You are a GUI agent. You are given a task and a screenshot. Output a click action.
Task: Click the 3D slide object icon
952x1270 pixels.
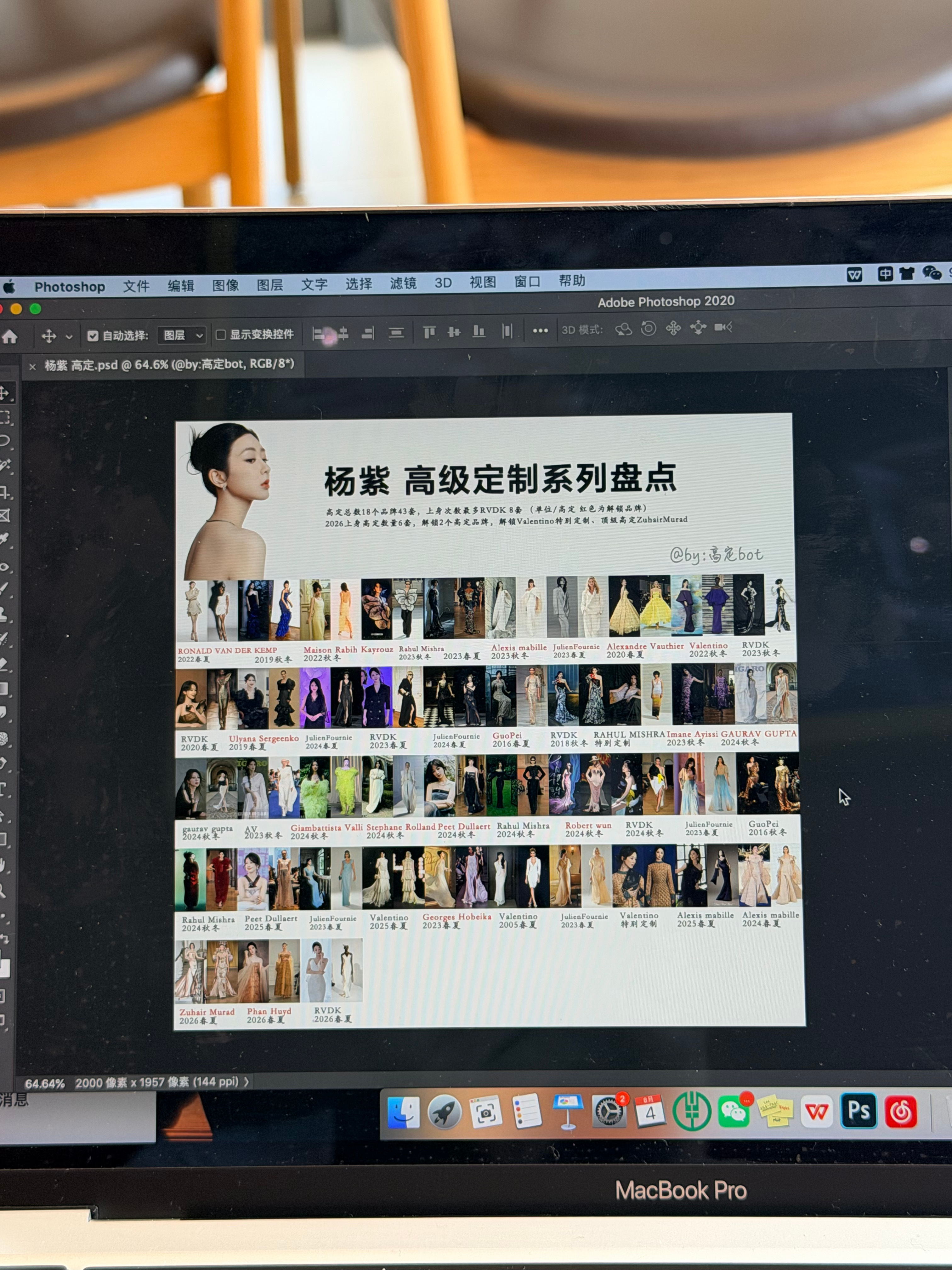click(x=698, y=327)
